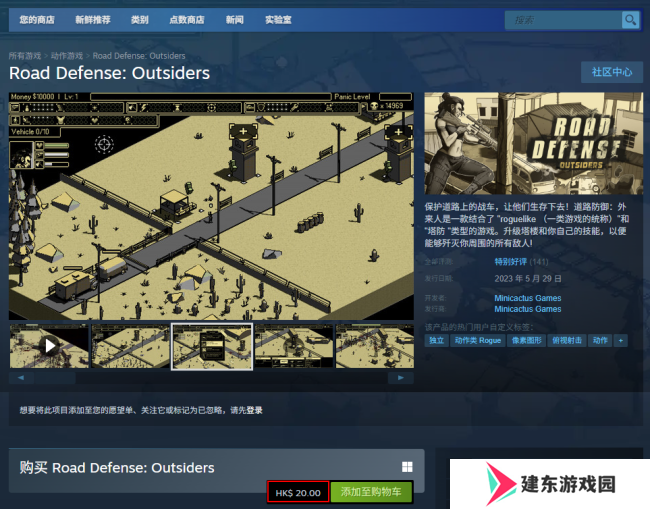Screen dimensions: 650x509
Task: Click the main game screenshot
Action: (x=211, y=206)
